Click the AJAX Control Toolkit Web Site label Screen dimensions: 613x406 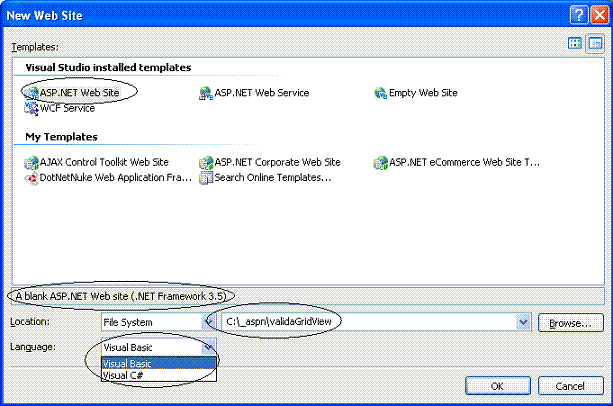tap(104, 162)
